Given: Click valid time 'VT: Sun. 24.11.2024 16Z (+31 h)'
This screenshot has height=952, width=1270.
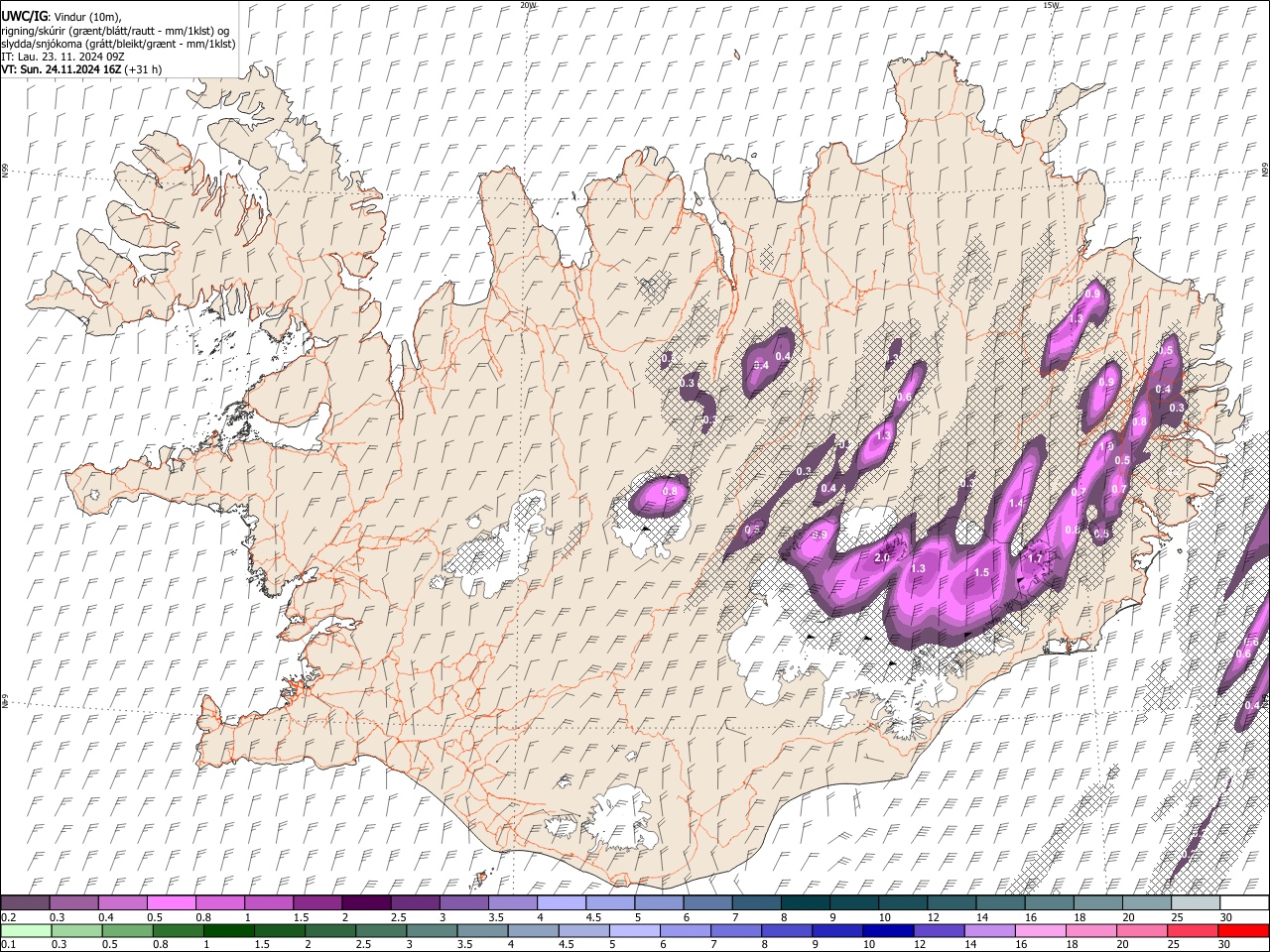Looking at the screenshot, I should tap(81, 69).
